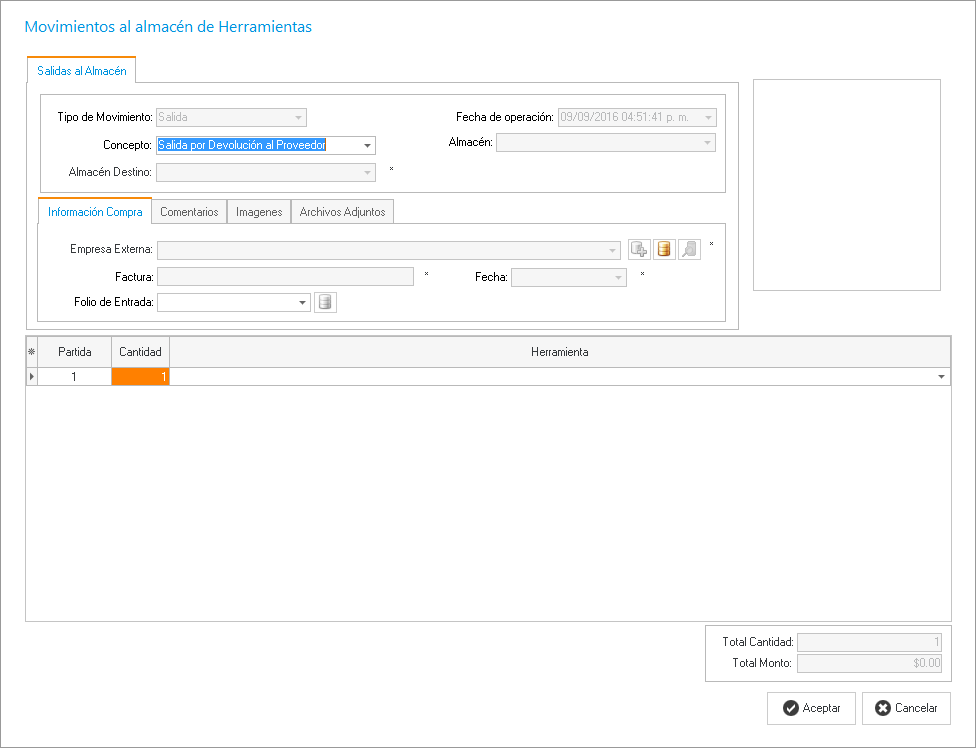
Task: Switch to the Comentarios tab
Action: 189,212
